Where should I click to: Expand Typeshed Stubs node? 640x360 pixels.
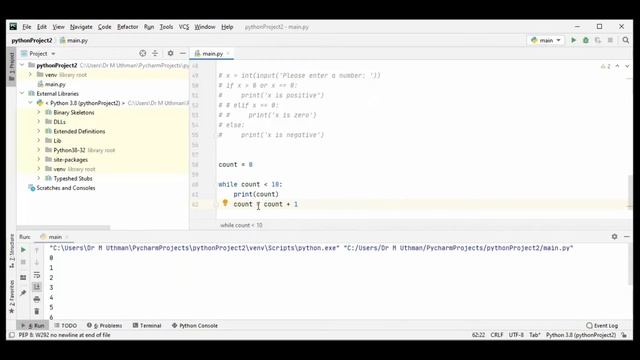coord(39,178)
